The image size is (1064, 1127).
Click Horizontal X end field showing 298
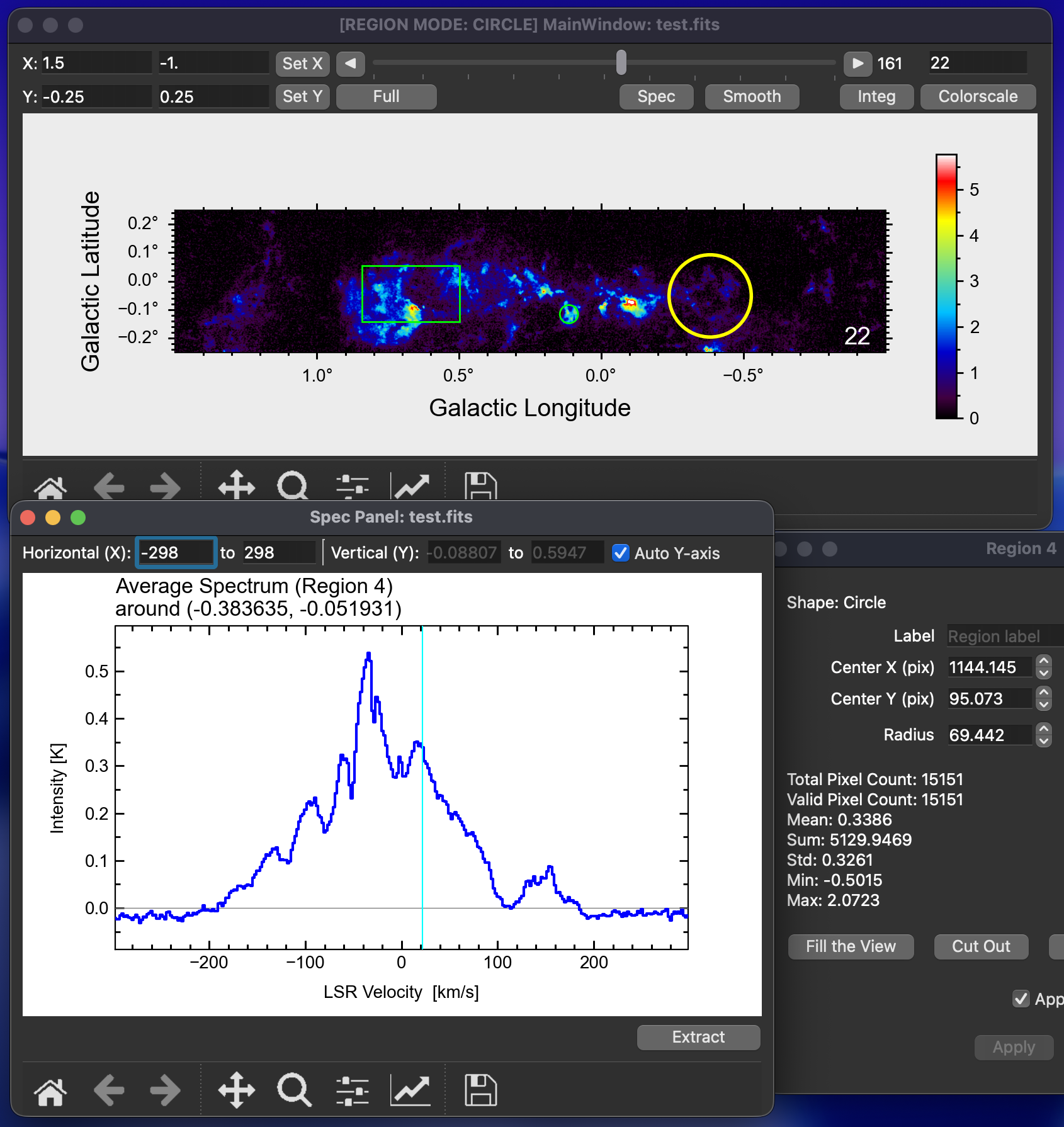279,553
